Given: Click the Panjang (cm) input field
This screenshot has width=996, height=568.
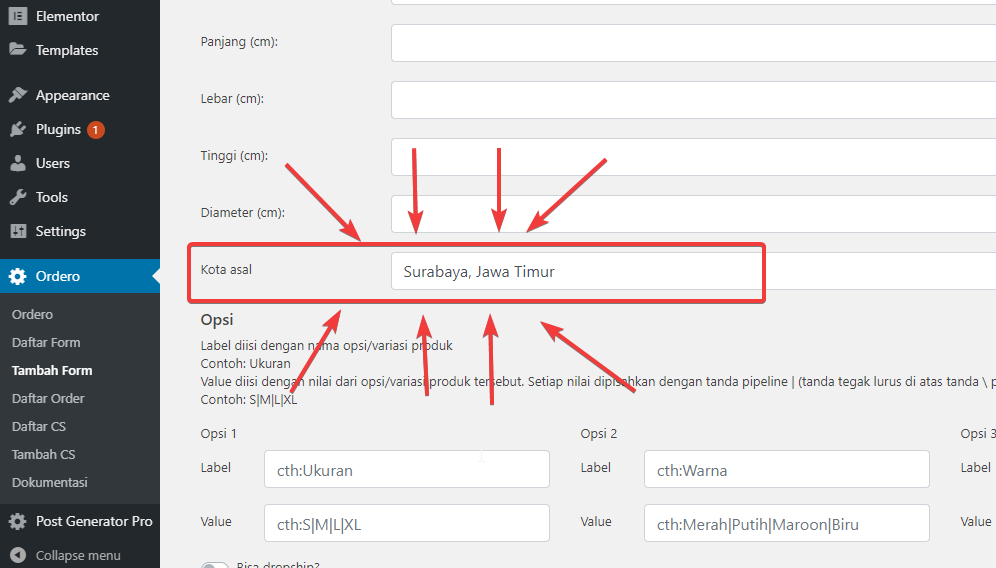Looking at the screenshot, I should pyautogui.click(x=690, y=43).
